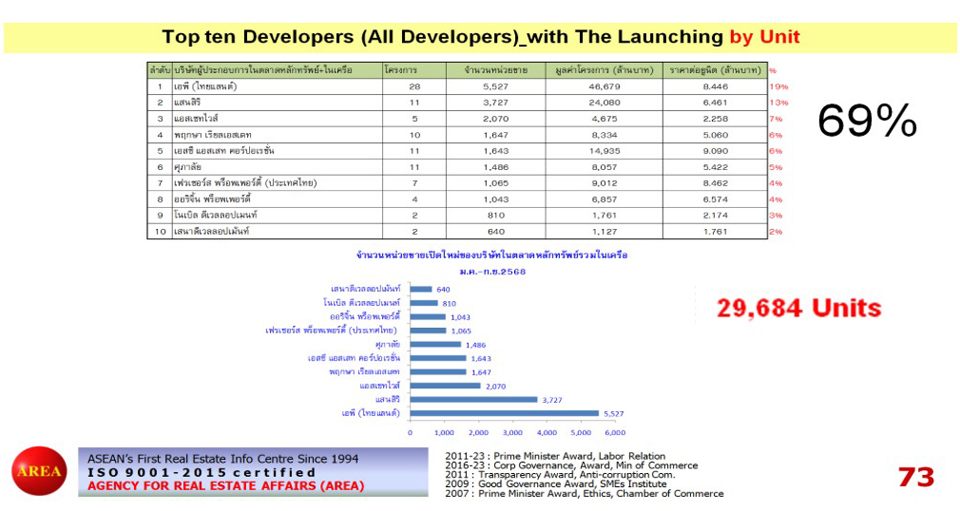Viewport: 960px width, 511px height.
Task: Select the slide title about top ten developers
Action: 445,37
